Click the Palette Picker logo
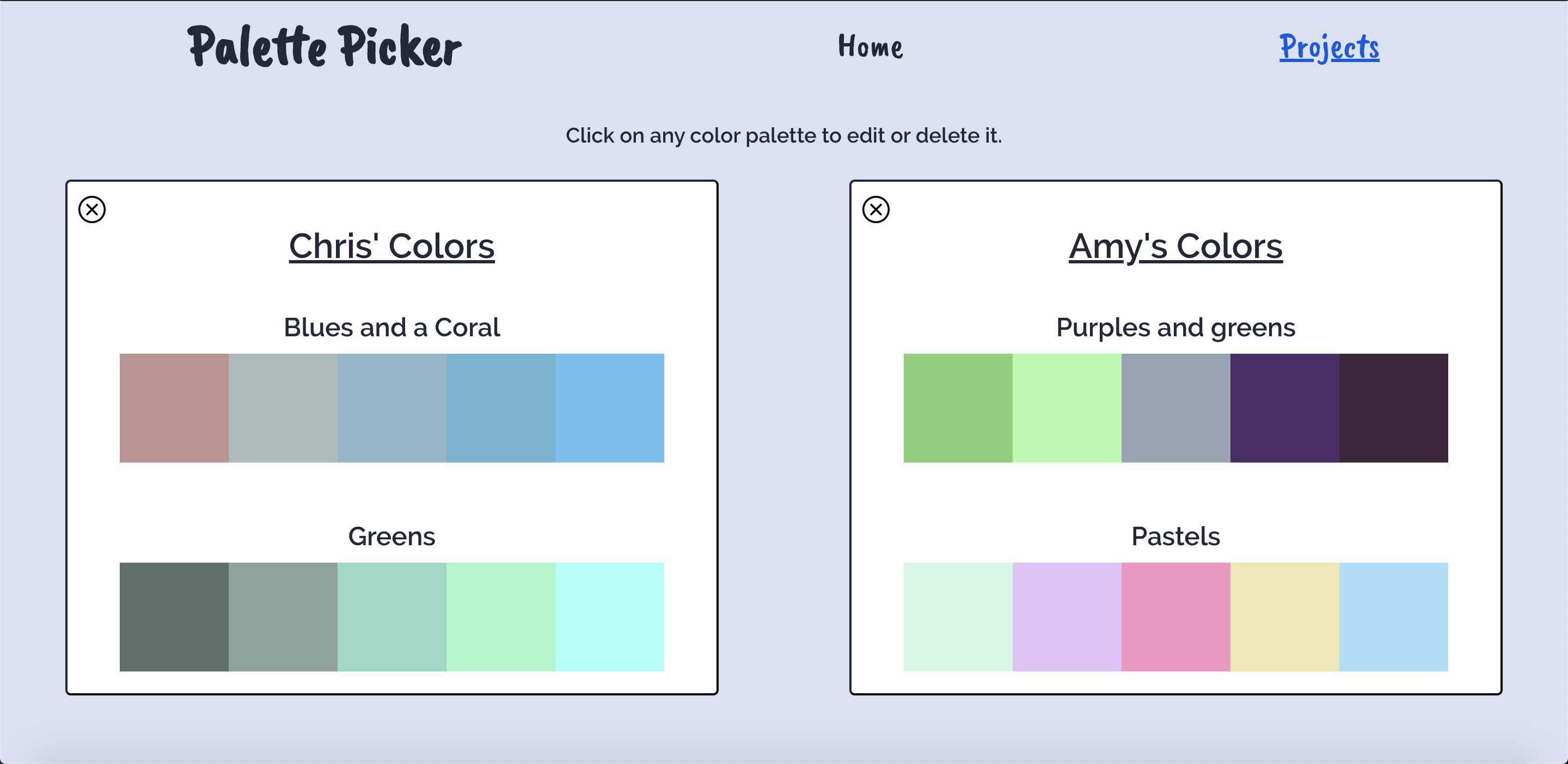1568x764 pixels. pos(324,47)
